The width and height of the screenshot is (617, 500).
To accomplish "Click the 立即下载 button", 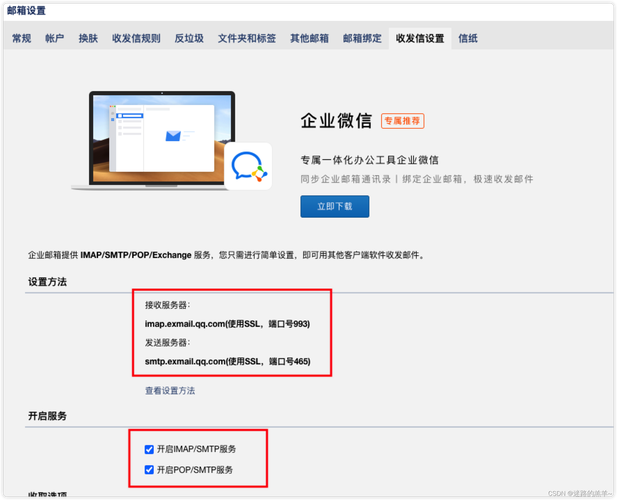I will [x=335, y=206].
